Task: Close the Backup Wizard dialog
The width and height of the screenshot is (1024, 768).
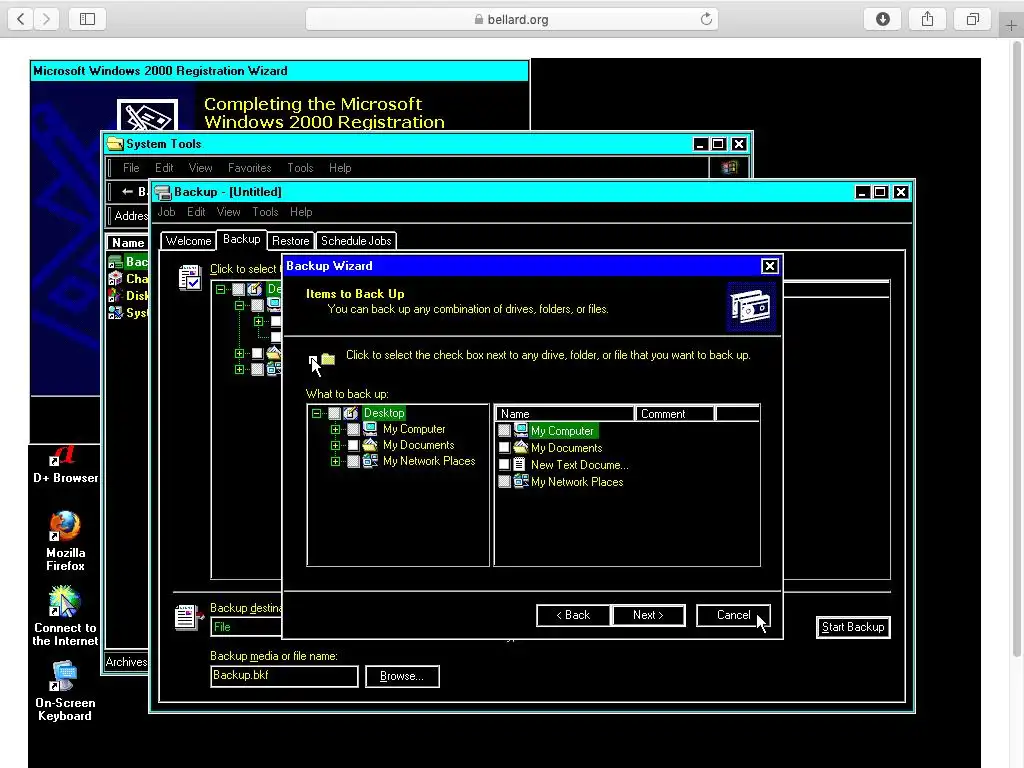Action: point(769,266)
